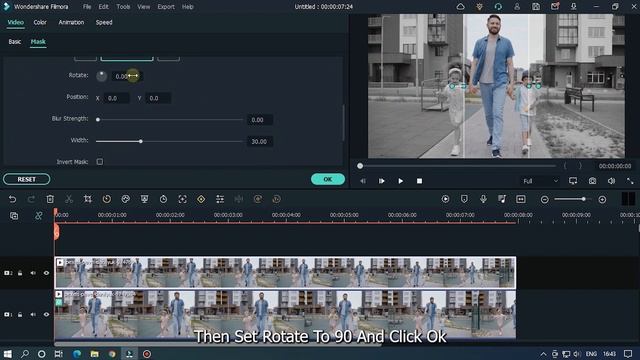Open the Export menu

(x=166, y=7)
